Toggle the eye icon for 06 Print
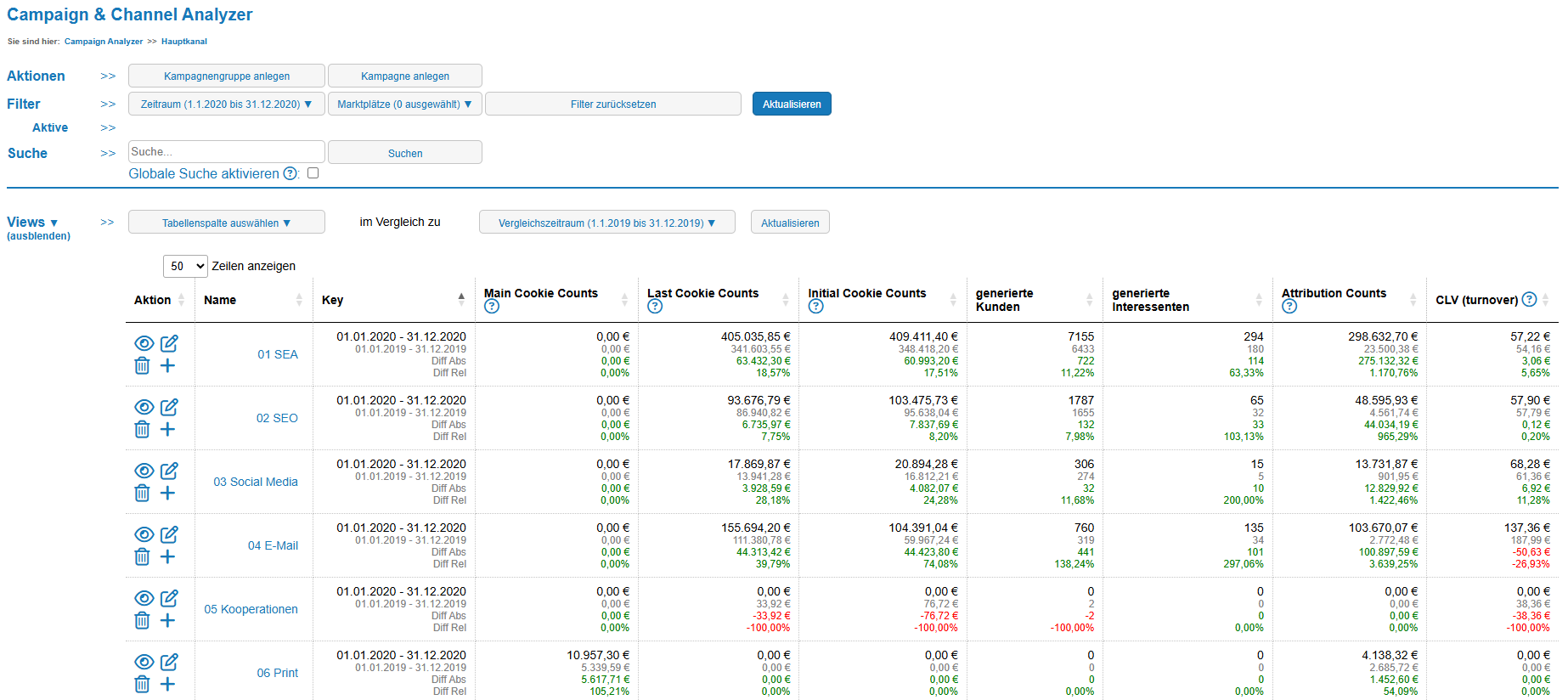 click(144, 662)
